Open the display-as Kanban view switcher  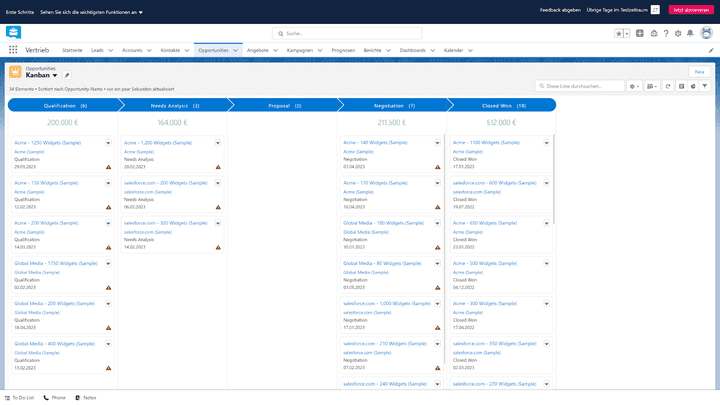[652, 86]
